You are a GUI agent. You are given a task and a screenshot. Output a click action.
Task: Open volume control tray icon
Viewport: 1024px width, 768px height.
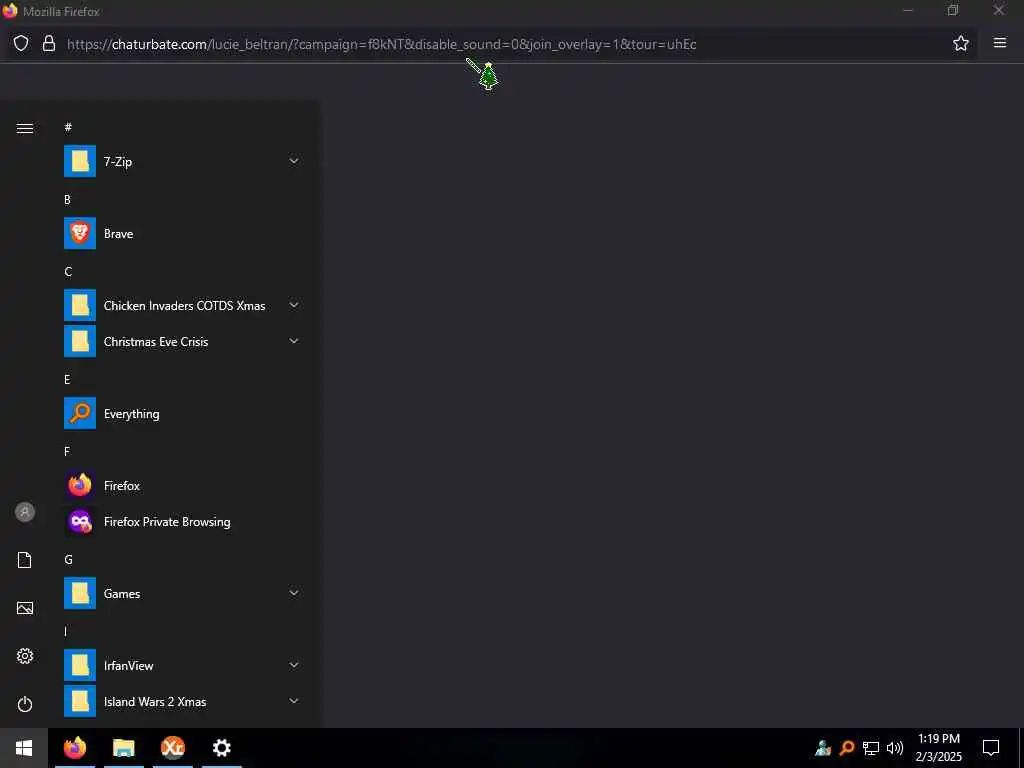coord(895,748)
